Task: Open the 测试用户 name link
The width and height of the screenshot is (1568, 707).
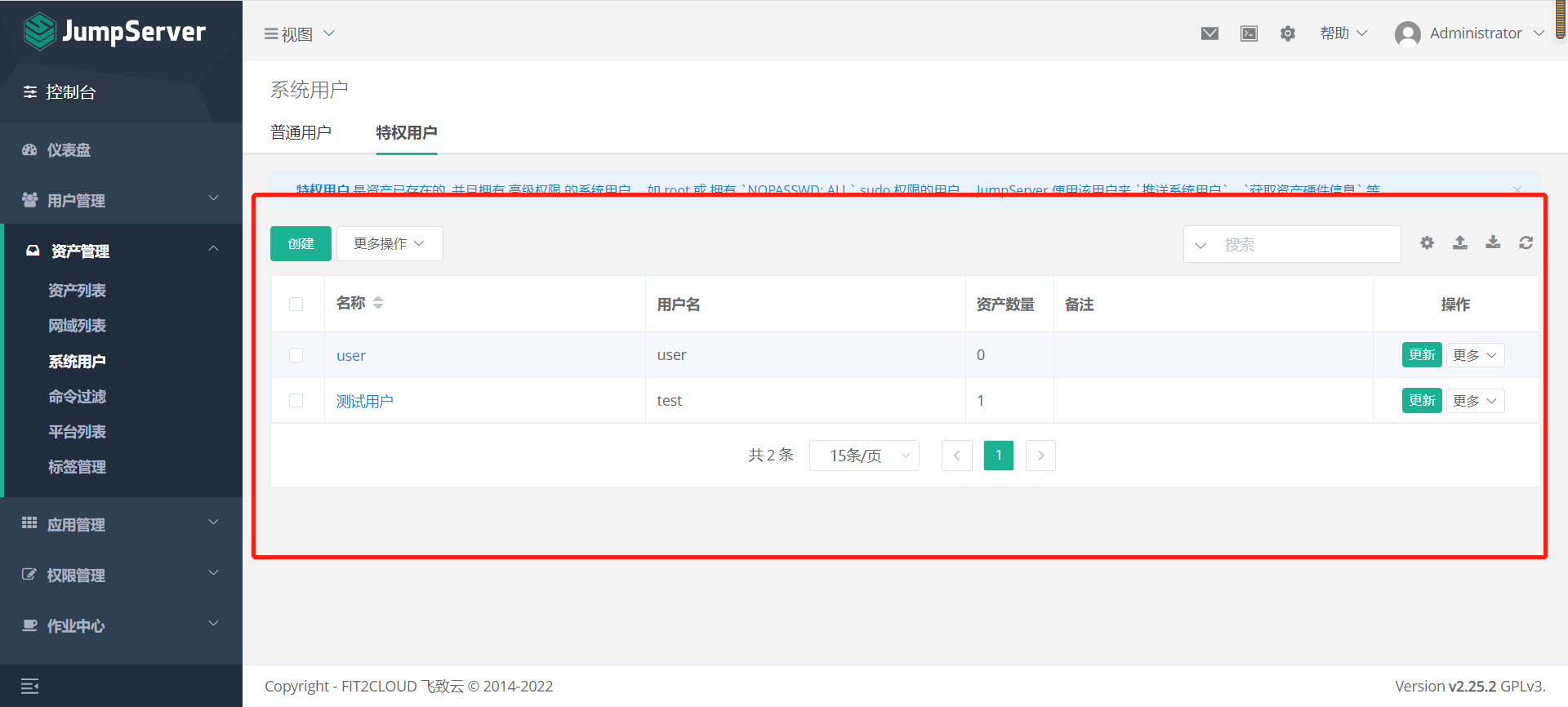Action: click(x=364, y=402)
